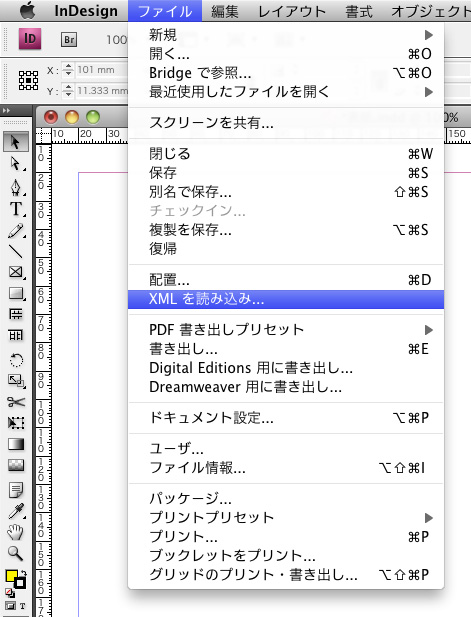471x617 pixels.
Task: Choose 復帰 menu item
Action: [286, 249]
